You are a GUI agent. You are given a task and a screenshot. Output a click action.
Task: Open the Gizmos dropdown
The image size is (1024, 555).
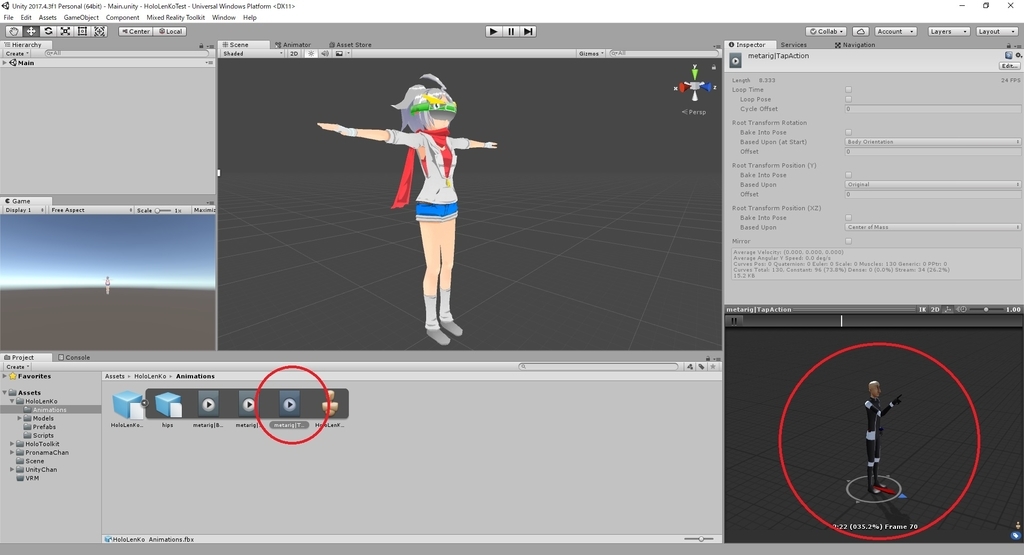click(x=591, y=54)
